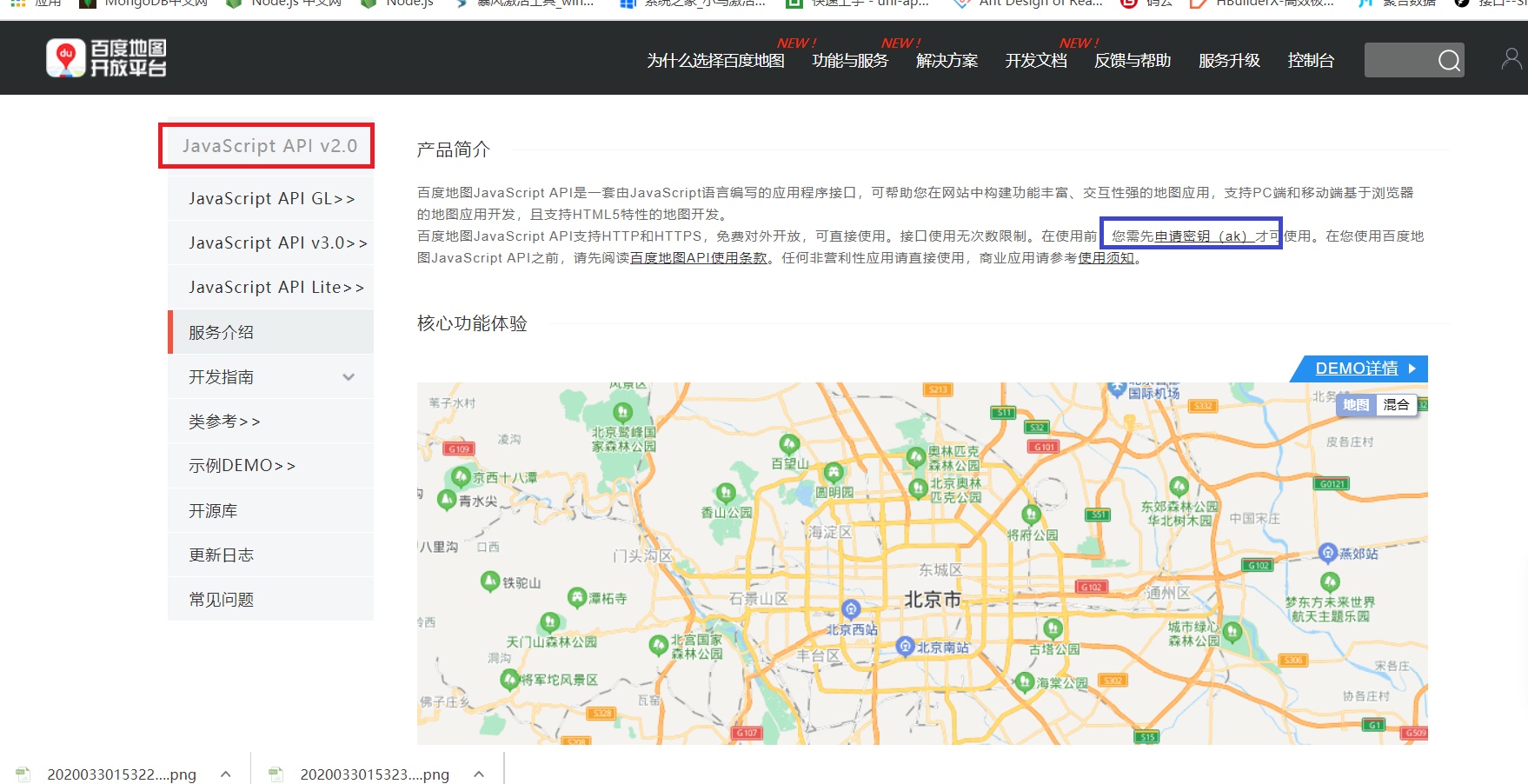Click 青水尖 marker icon on map
This screenshot has height=784, width=1528.
point(446,500)
